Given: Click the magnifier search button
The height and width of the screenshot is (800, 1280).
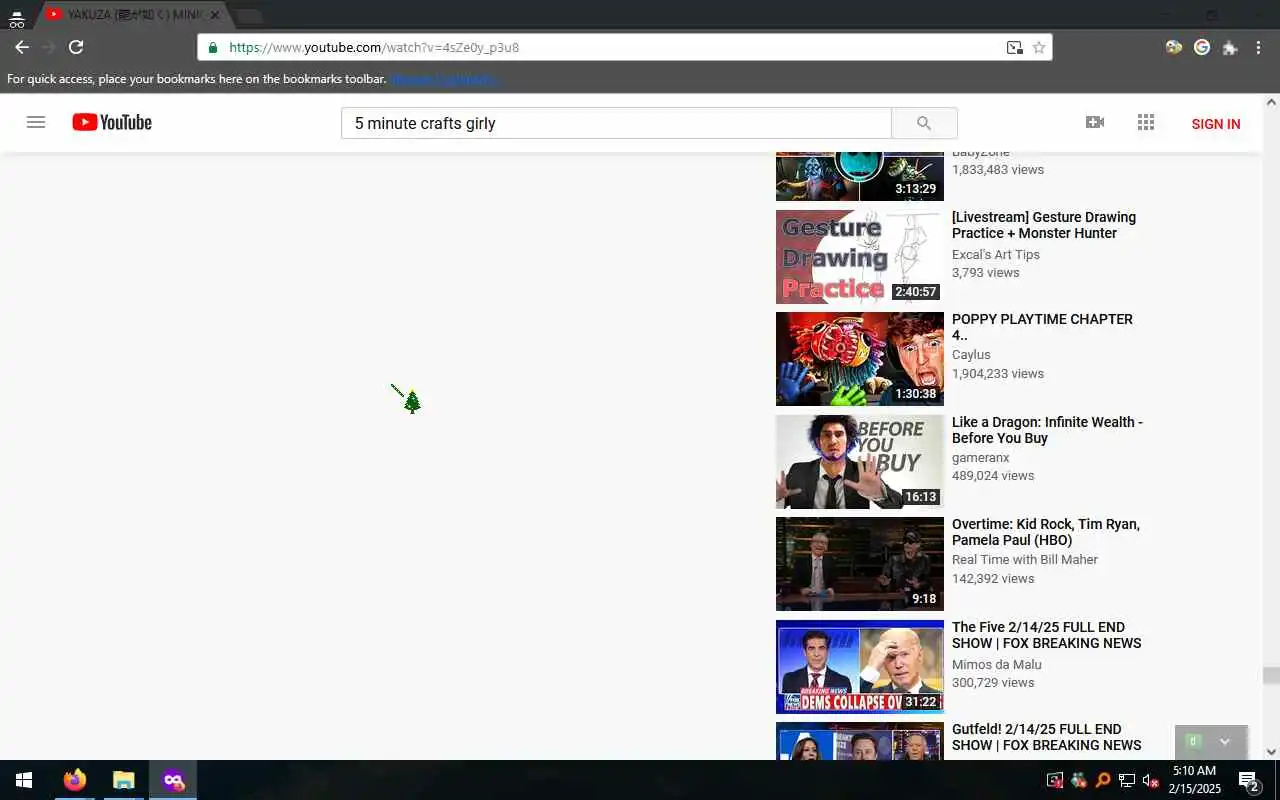Looking at the screenshot, I should coord(924,123).
